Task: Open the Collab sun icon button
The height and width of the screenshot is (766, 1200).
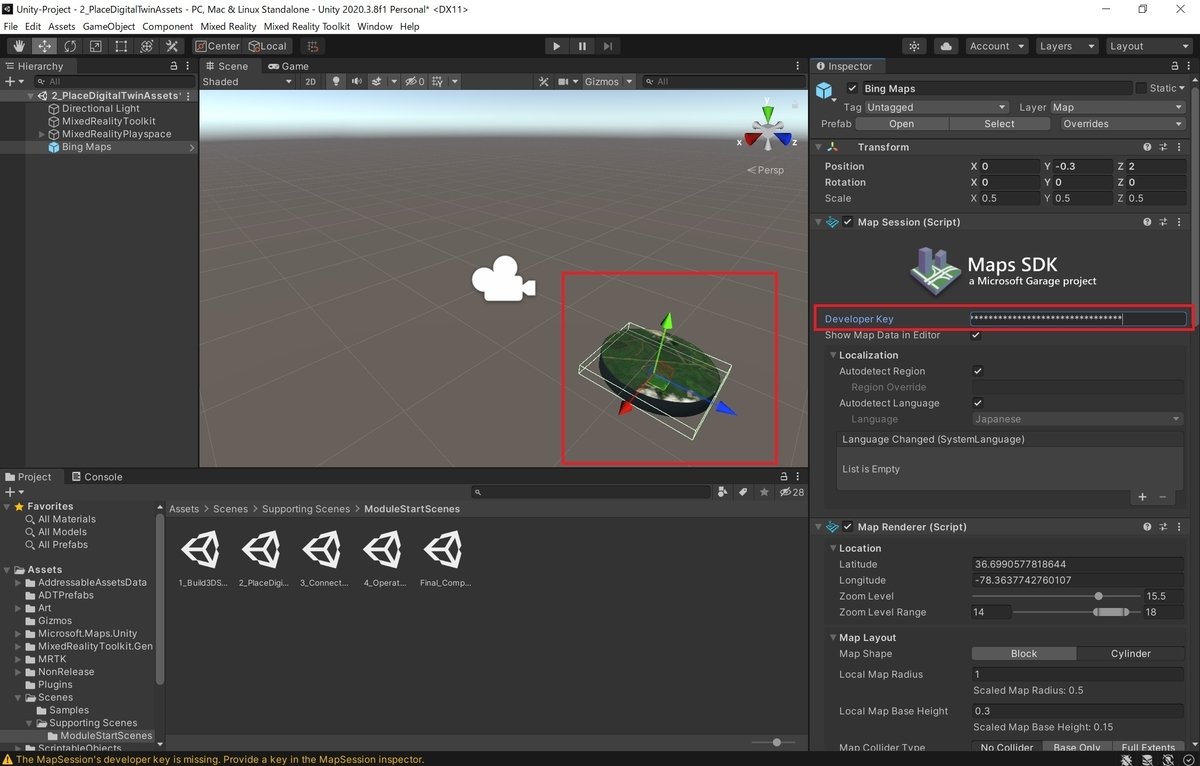Action: pyautogui.click(x=914, y=46)
